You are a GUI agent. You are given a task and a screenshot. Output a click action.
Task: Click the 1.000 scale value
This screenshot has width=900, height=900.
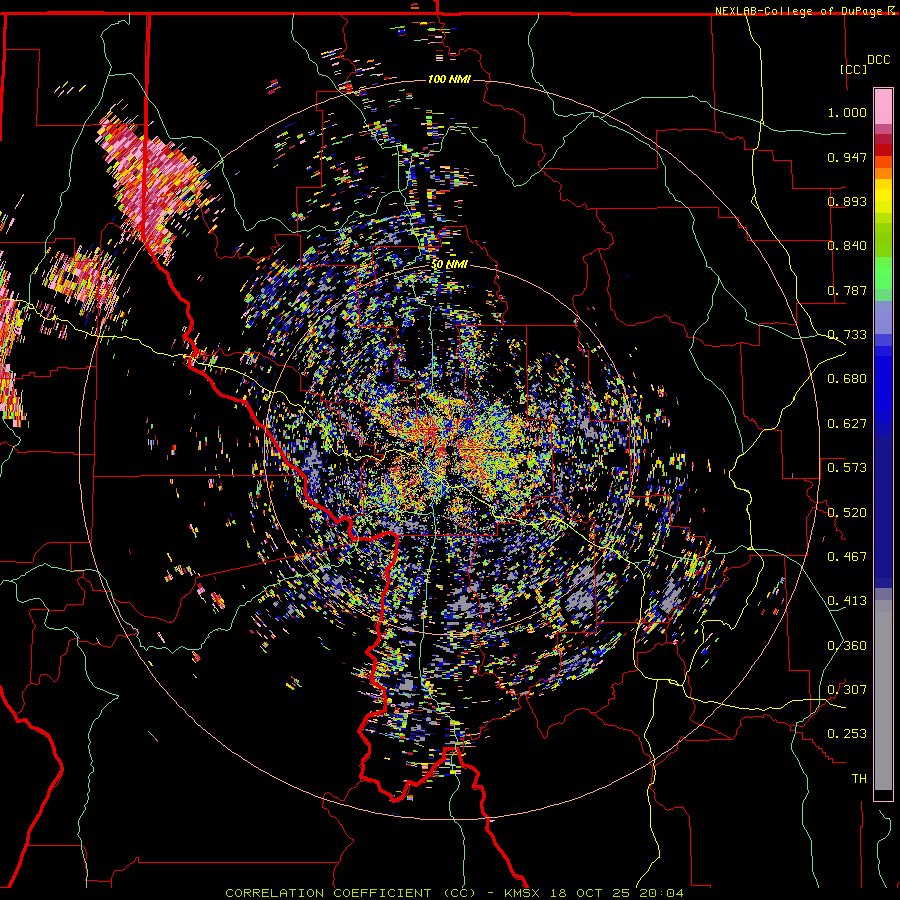[x=847, y=112]
